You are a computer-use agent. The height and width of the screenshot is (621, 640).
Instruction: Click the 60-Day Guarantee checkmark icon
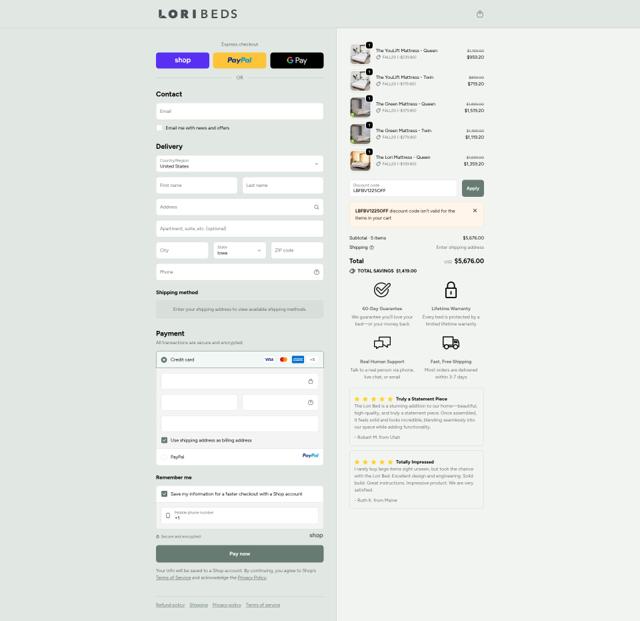click(x=382, y=290)
